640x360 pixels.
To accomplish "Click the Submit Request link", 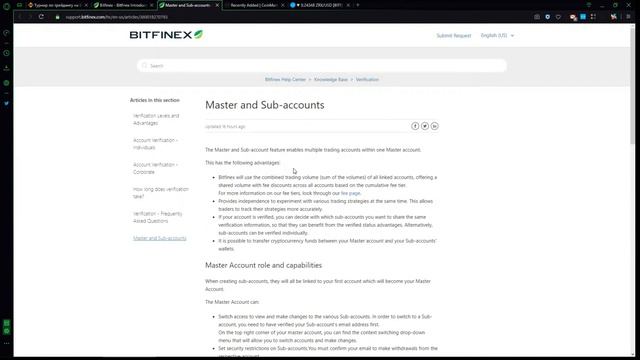I will pyautogui.click(x=453, y=36).
